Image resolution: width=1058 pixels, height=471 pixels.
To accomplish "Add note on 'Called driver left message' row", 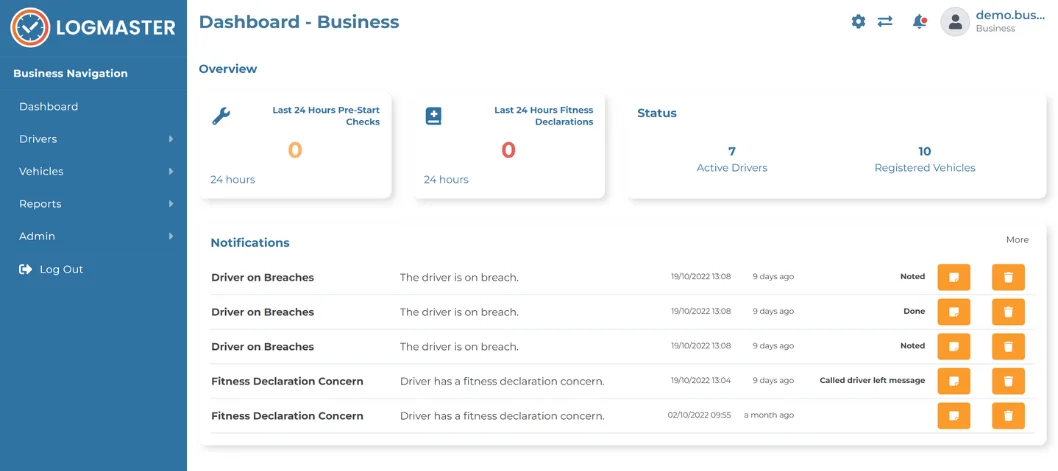I will [x=953, y=381].
